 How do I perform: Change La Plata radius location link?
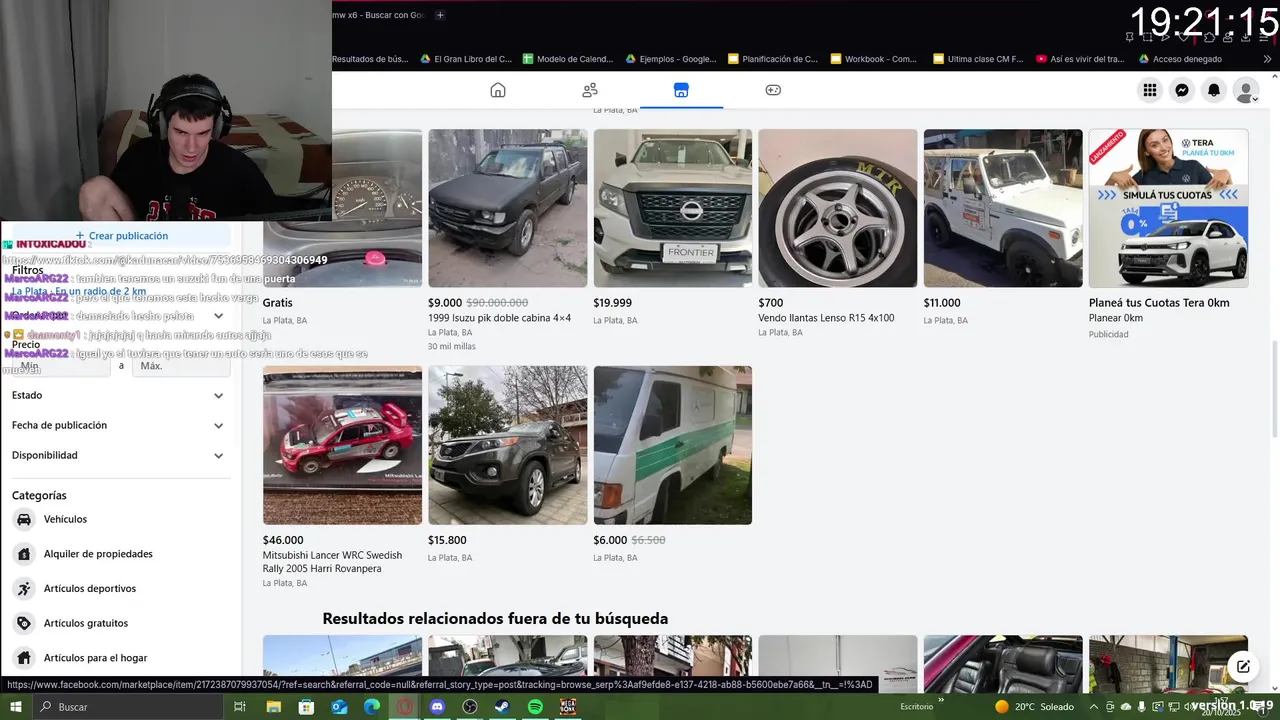(x=79, y=291)
